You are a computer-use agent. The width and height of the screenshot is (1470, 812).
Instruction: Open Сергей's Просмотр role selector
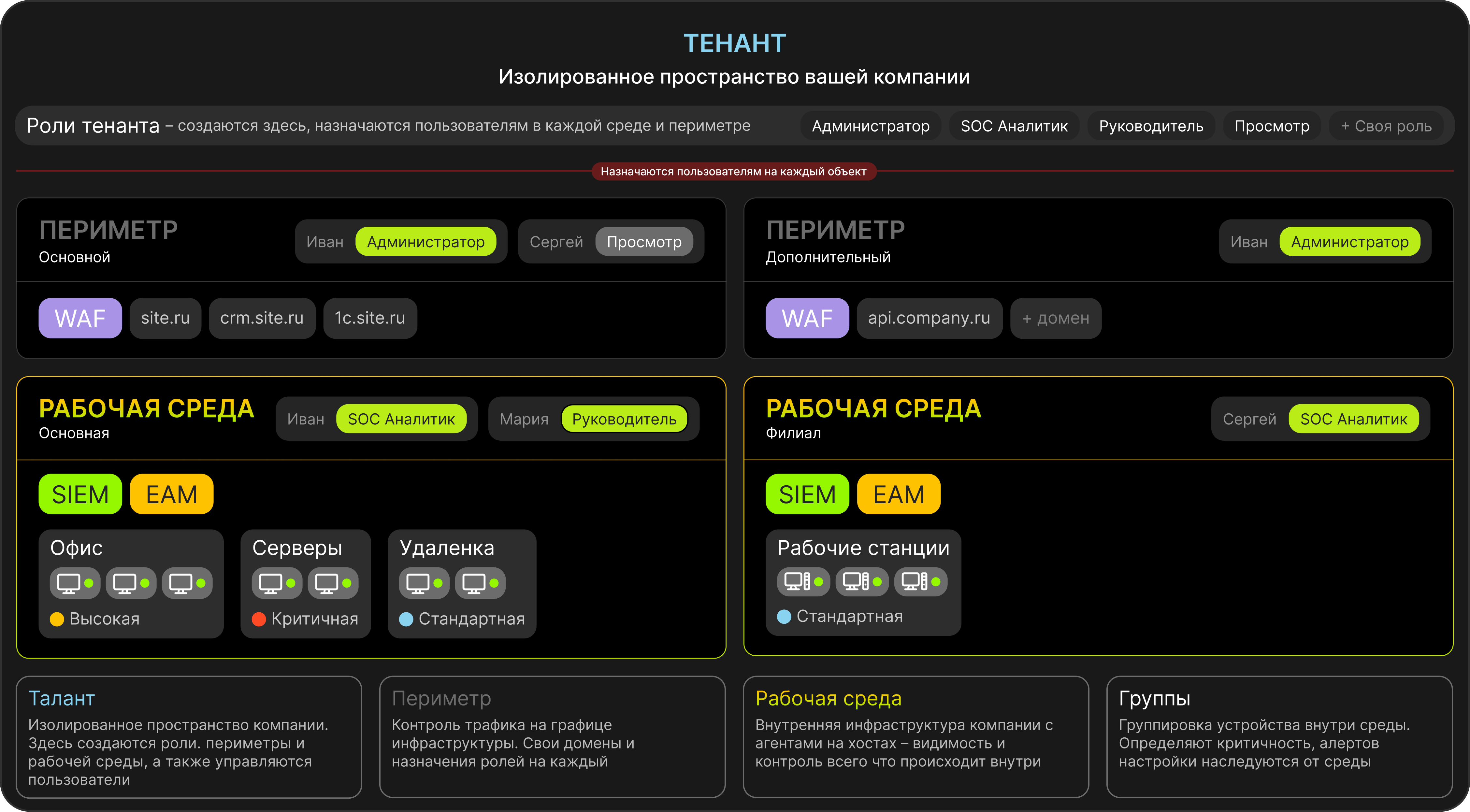644,242
